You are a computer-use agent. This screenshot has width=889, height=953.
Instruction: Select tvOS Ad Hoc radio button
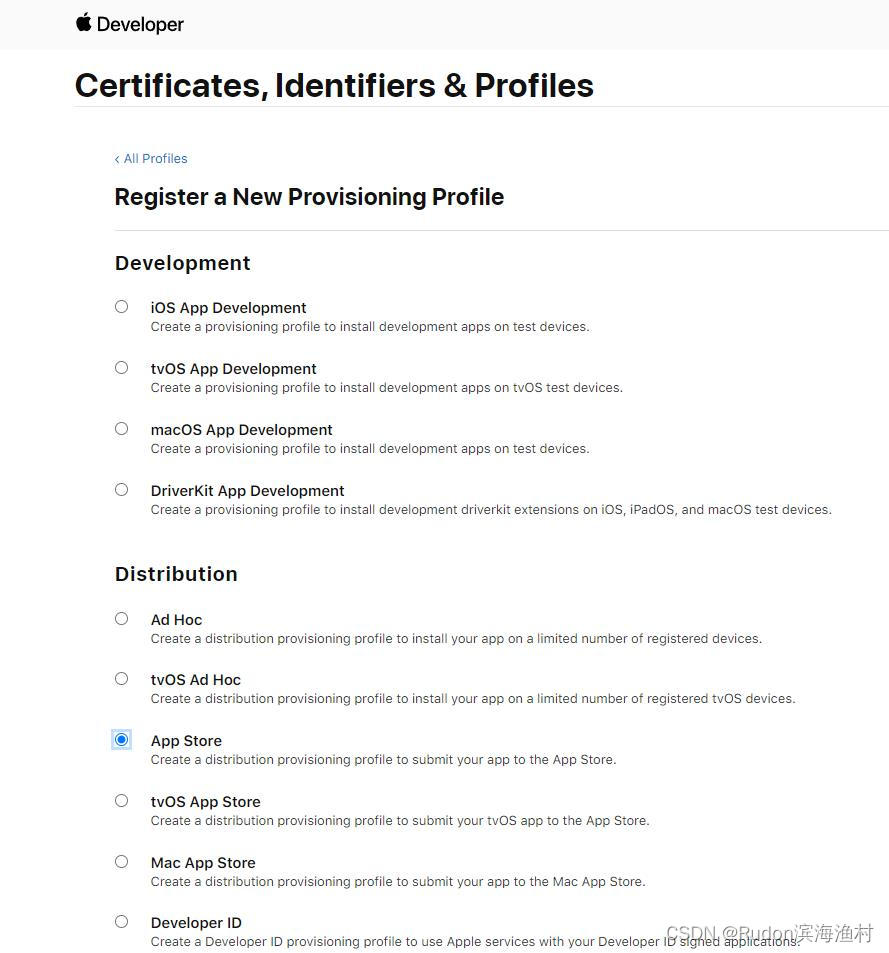pyautogui.click(x=122, y=678)
